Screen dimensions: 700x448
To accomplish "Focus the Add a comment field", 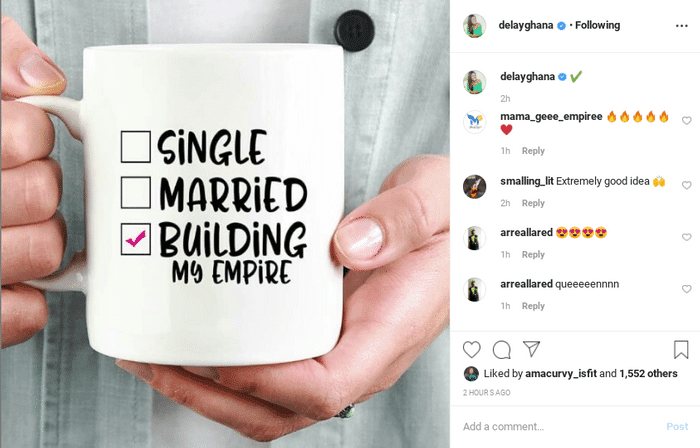I will (560, 427).
